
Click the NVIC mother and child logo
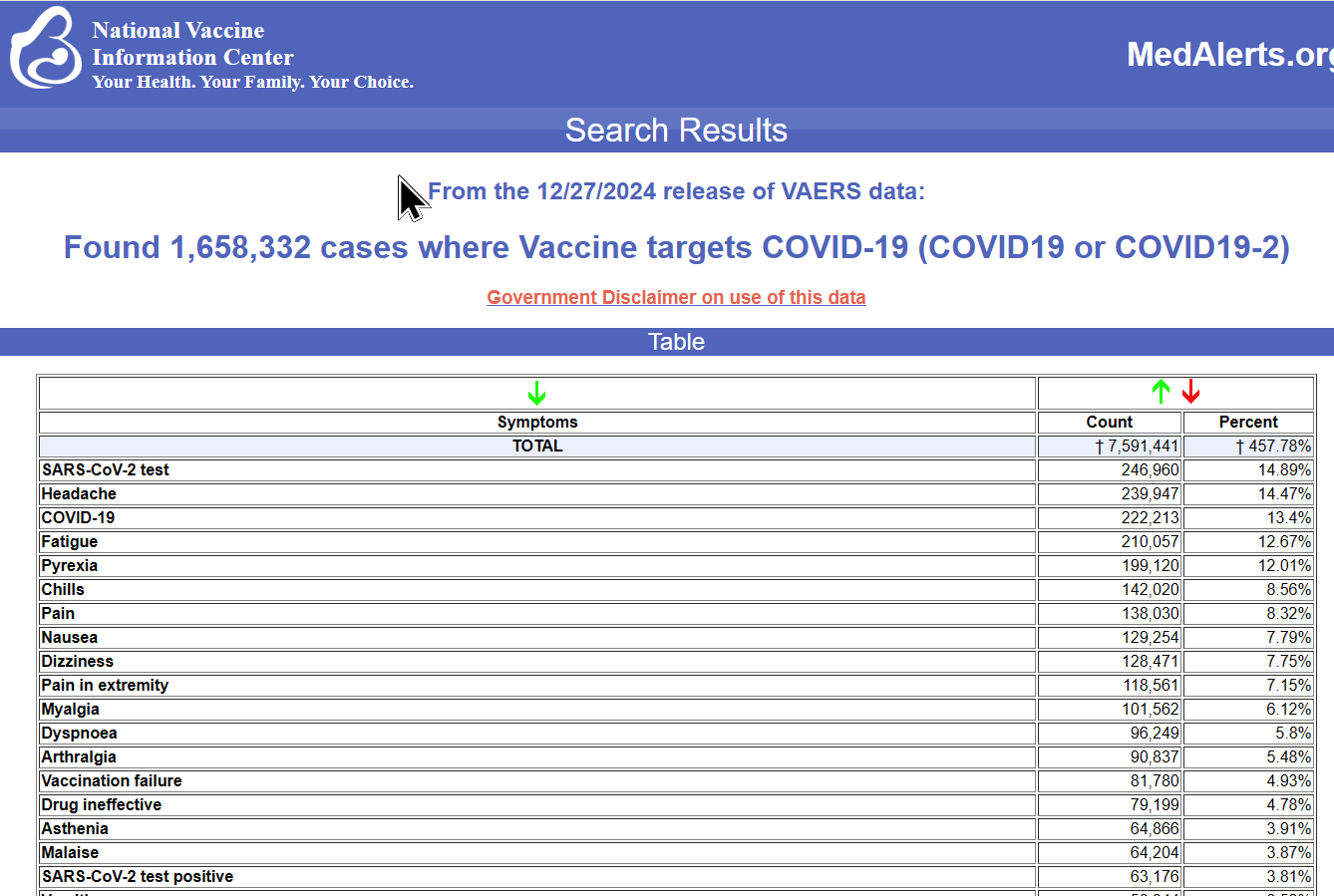point(46,49)
